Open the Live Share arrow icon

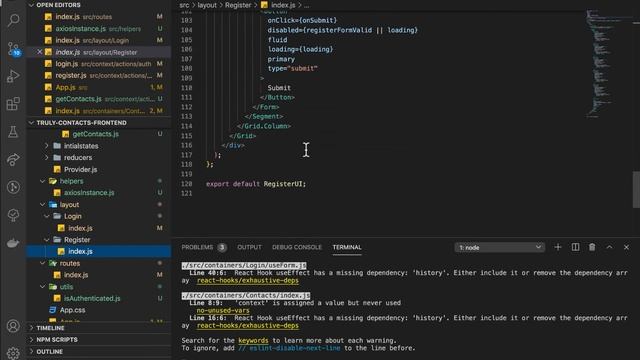pos(13,159)
